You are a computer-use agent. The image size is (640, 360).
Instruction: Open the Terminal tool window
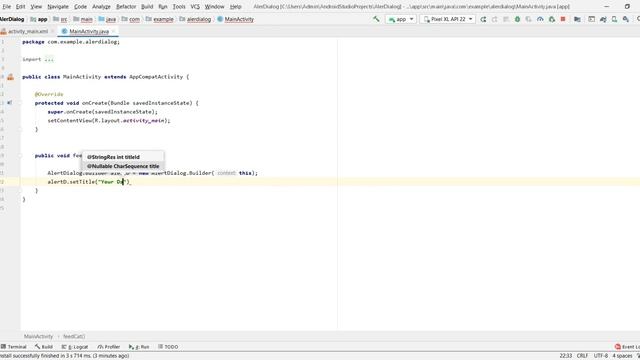[14, 347]
